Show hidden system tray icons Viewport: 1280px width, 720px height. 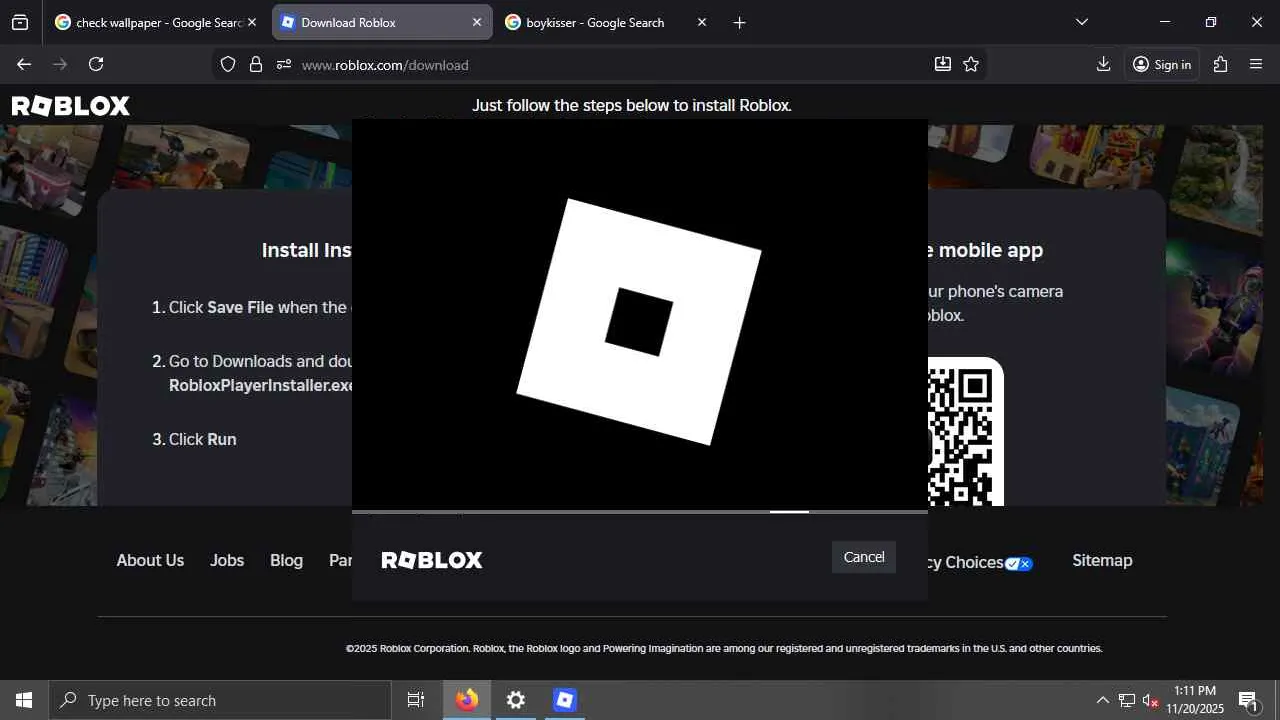click(1102, 700)
